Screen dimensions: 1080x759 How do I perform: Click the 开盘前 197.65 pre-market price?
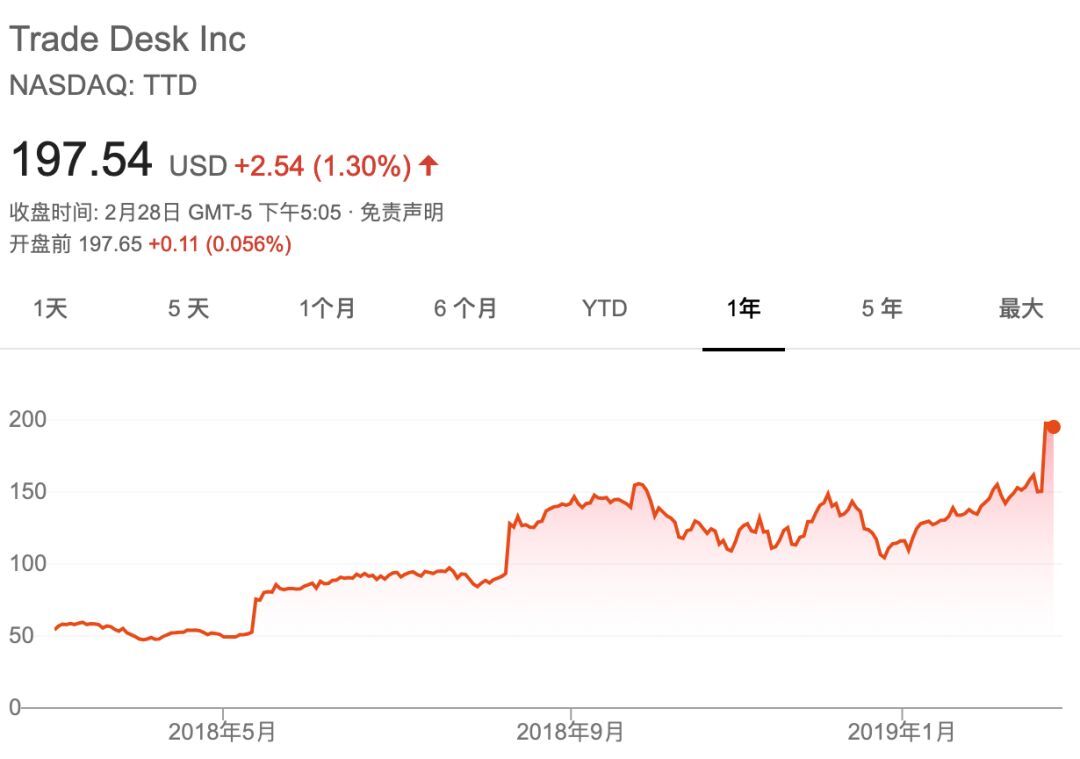click(x=76, y=244)
